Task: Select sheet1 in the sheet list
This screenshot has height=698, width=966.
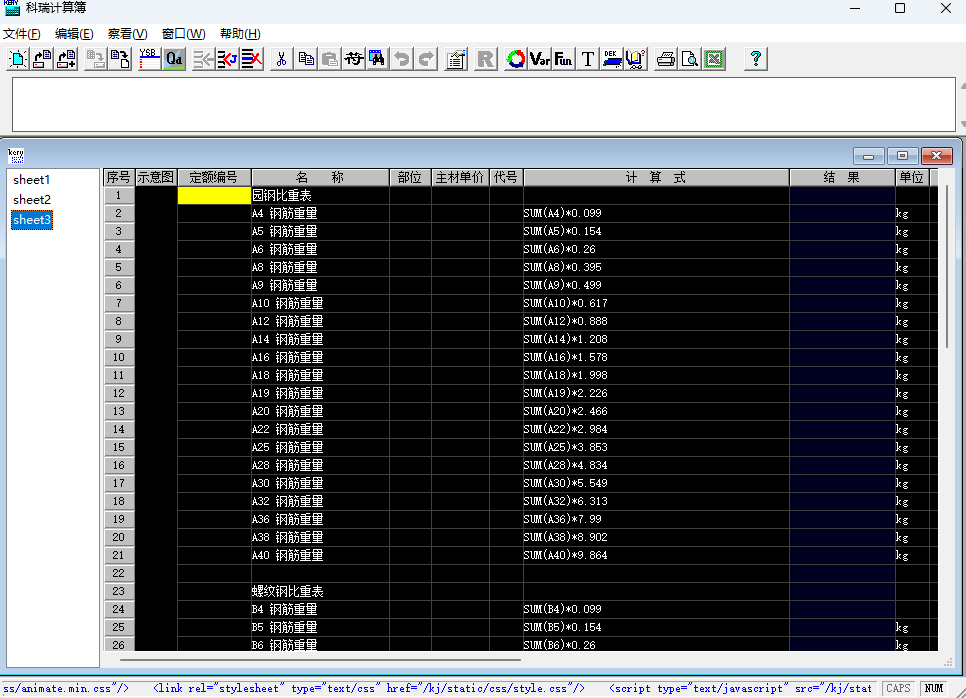Action: coord(31,180)
